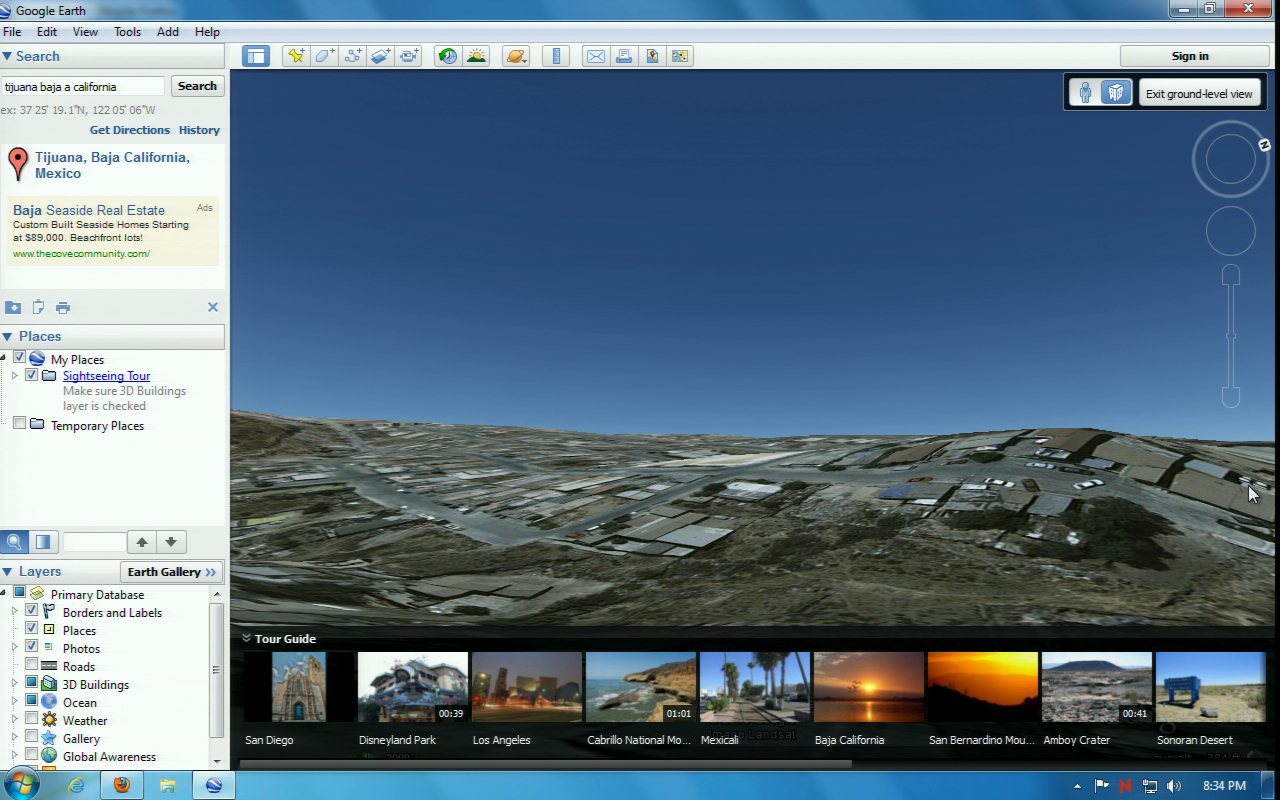Open the Tools menu
The width and height of the screenshot is (1280, 800).
point(127,32)
